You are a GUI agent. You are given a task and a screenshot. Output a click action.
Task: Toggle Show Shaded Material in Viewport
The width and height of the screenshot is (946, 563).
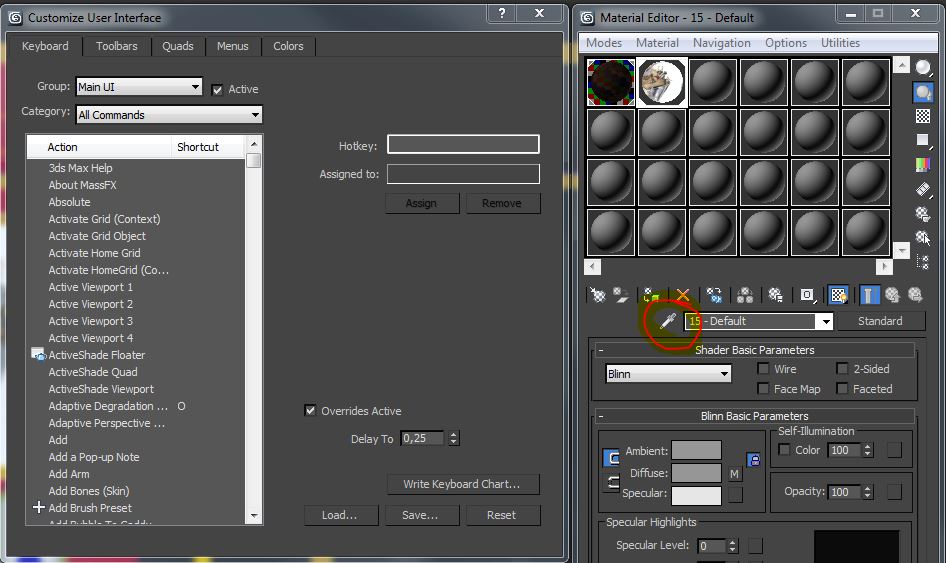pos(839,294)
